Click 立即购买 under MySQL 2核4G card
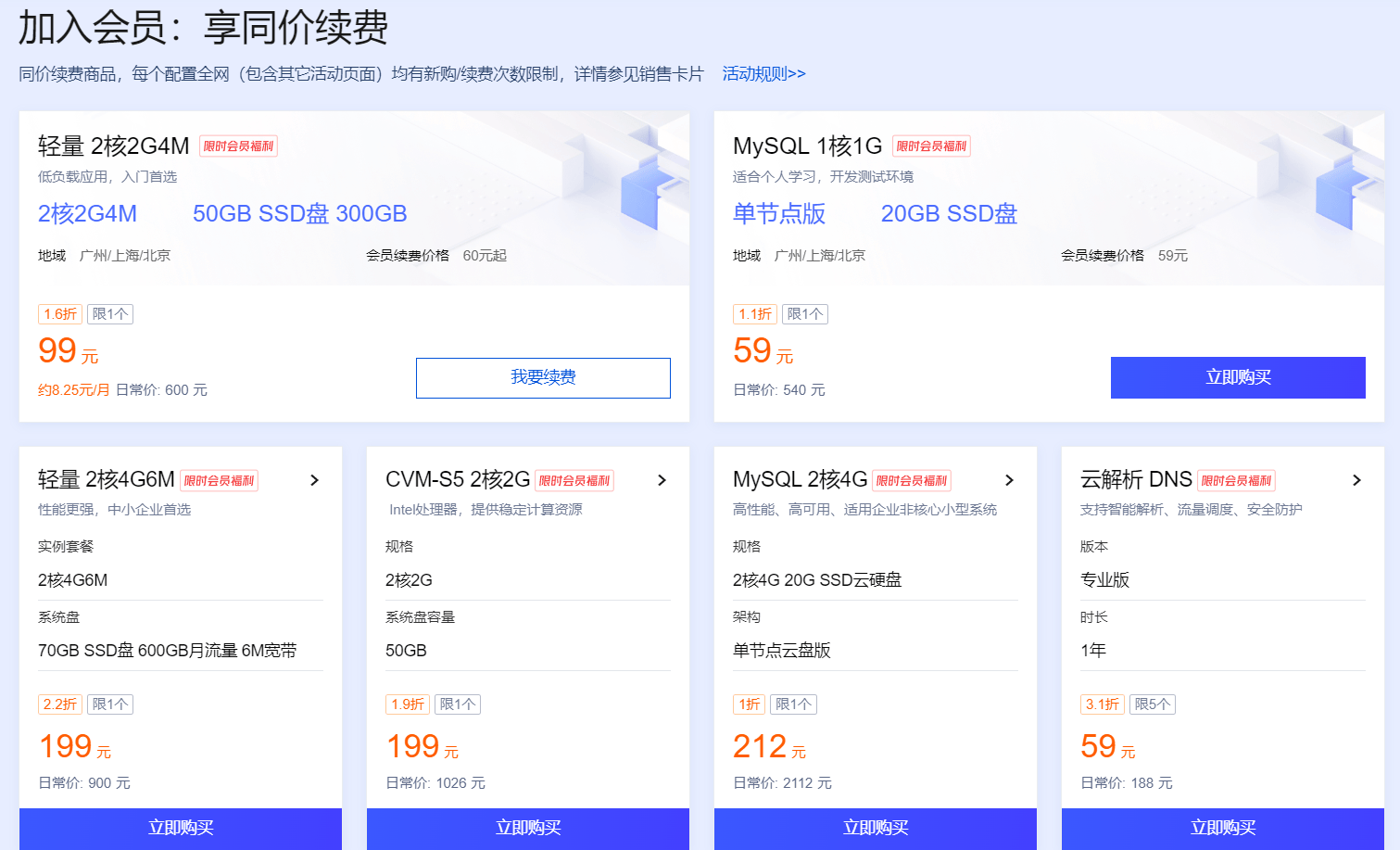Image resolution: width=1400 pixels, height=850 pixels. point(876,829)
